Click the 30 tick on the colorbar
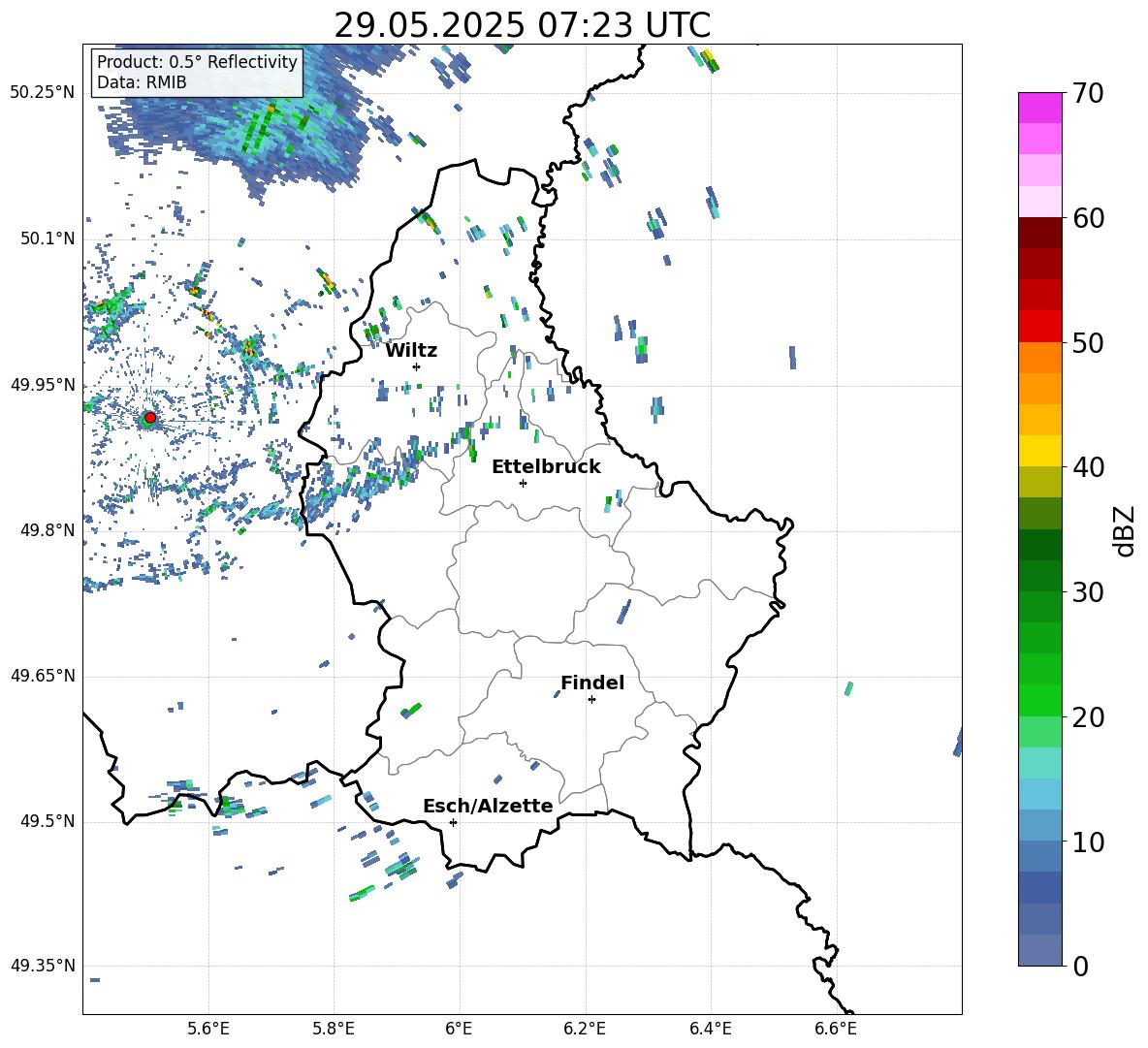Screen dimensions: 1148x1048 [x=1087, y=592]
